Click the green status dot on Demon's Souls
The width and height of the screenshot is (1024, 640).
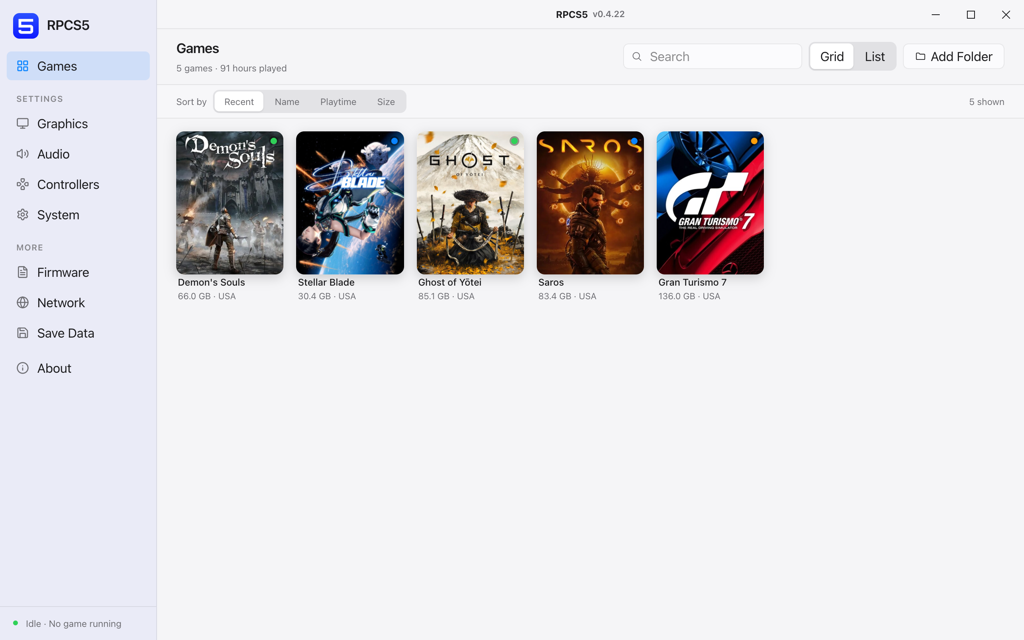(274, 141)
